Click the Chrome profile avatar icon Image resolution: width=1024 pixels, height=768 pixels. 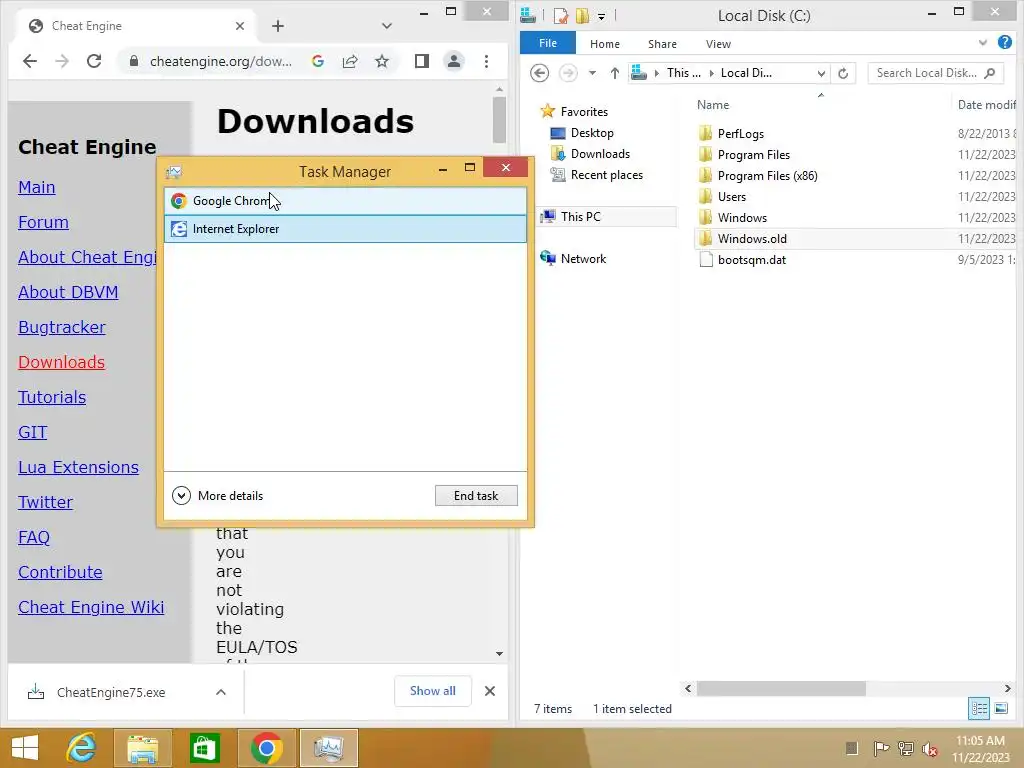click(x=454, y=61)
